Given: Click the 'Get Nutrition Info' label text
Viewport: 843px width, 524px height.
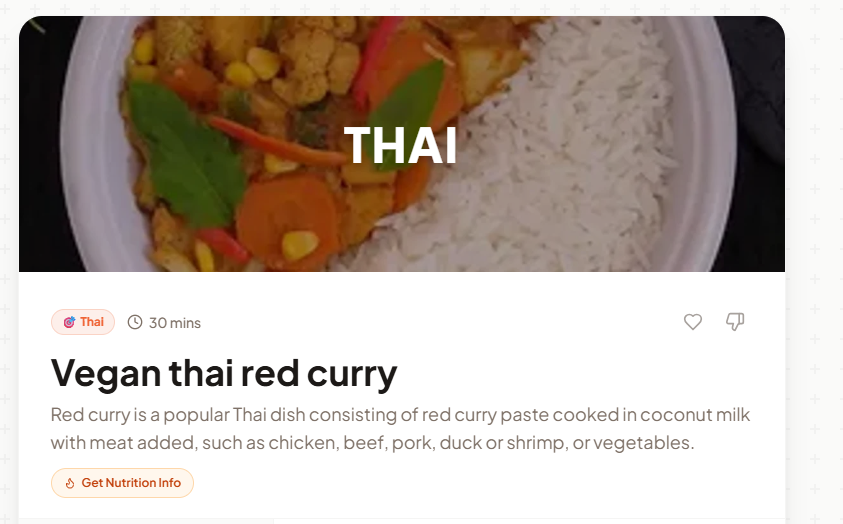Looking at the screenshot, I should (x=131, y=483).
